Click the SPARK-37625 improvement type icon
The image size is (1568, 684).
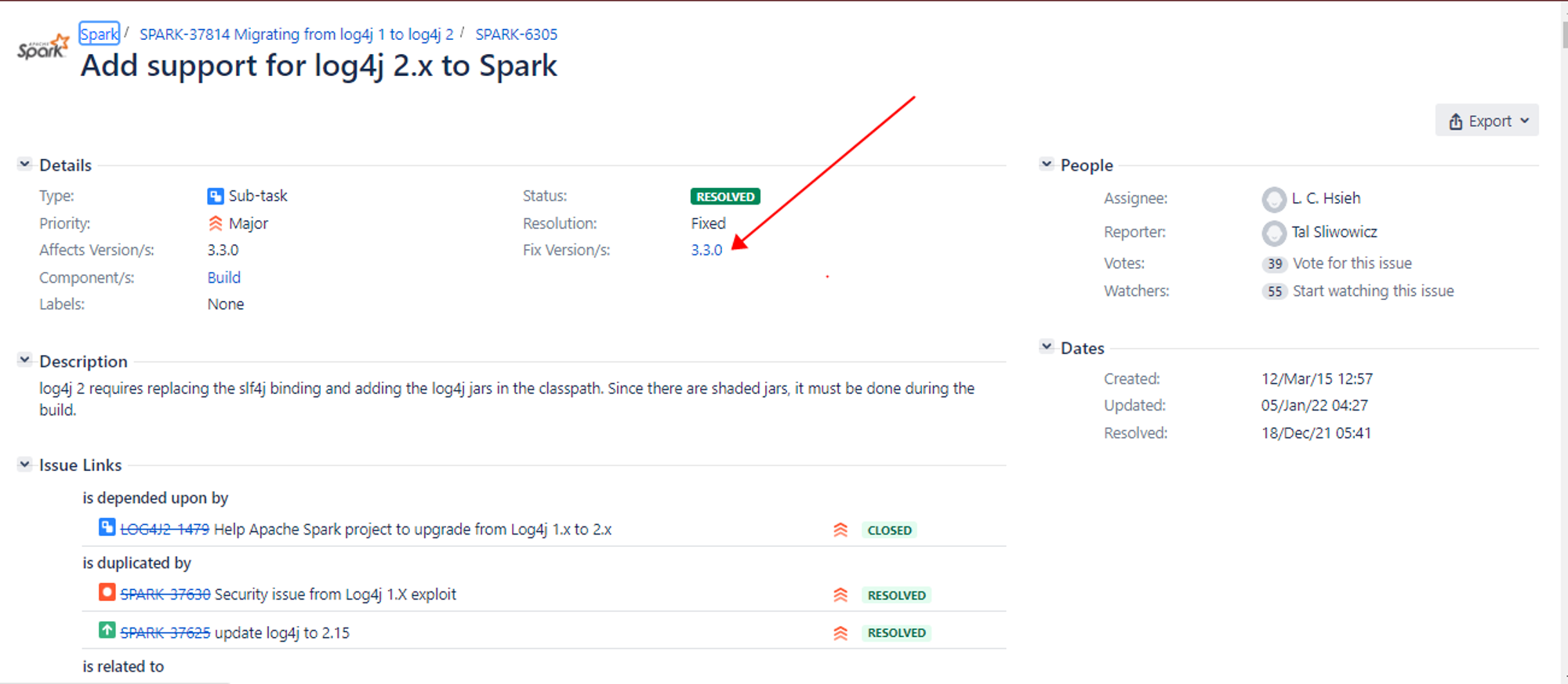[x=107, y=630]
